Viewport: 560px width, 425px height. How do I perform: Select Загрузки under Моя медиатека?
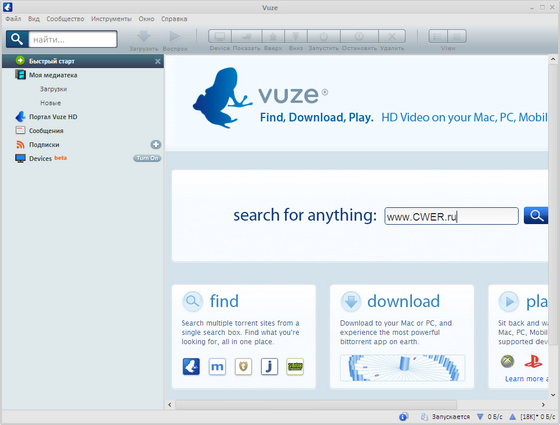[x=53, y=89]
